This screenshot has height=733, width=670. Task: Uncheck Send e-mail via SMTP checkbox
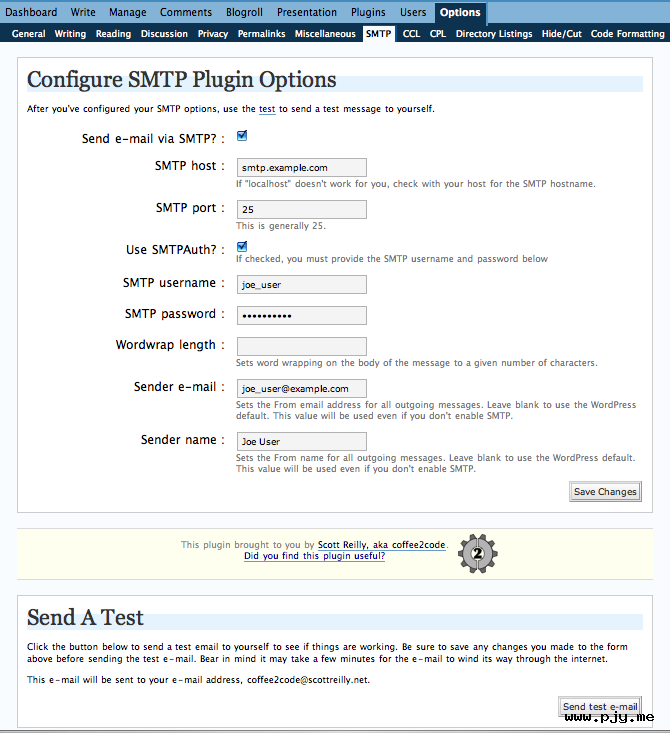(x=242, y=136)
